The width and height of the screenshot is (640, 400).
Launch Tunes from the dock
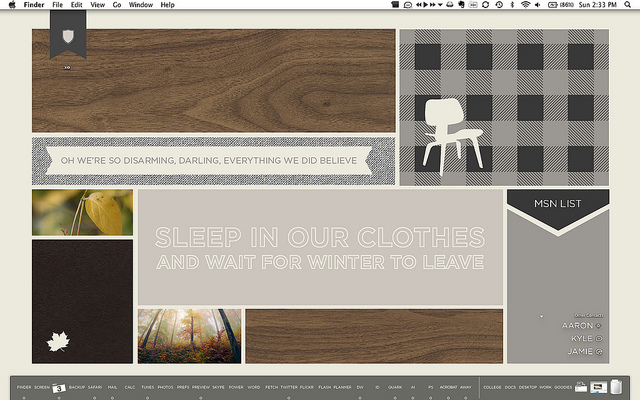click(147, 387)
